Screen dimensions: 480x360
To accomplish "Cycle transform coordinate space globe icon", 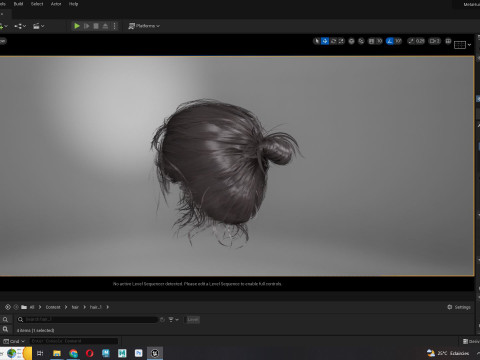I will [351, 41].
